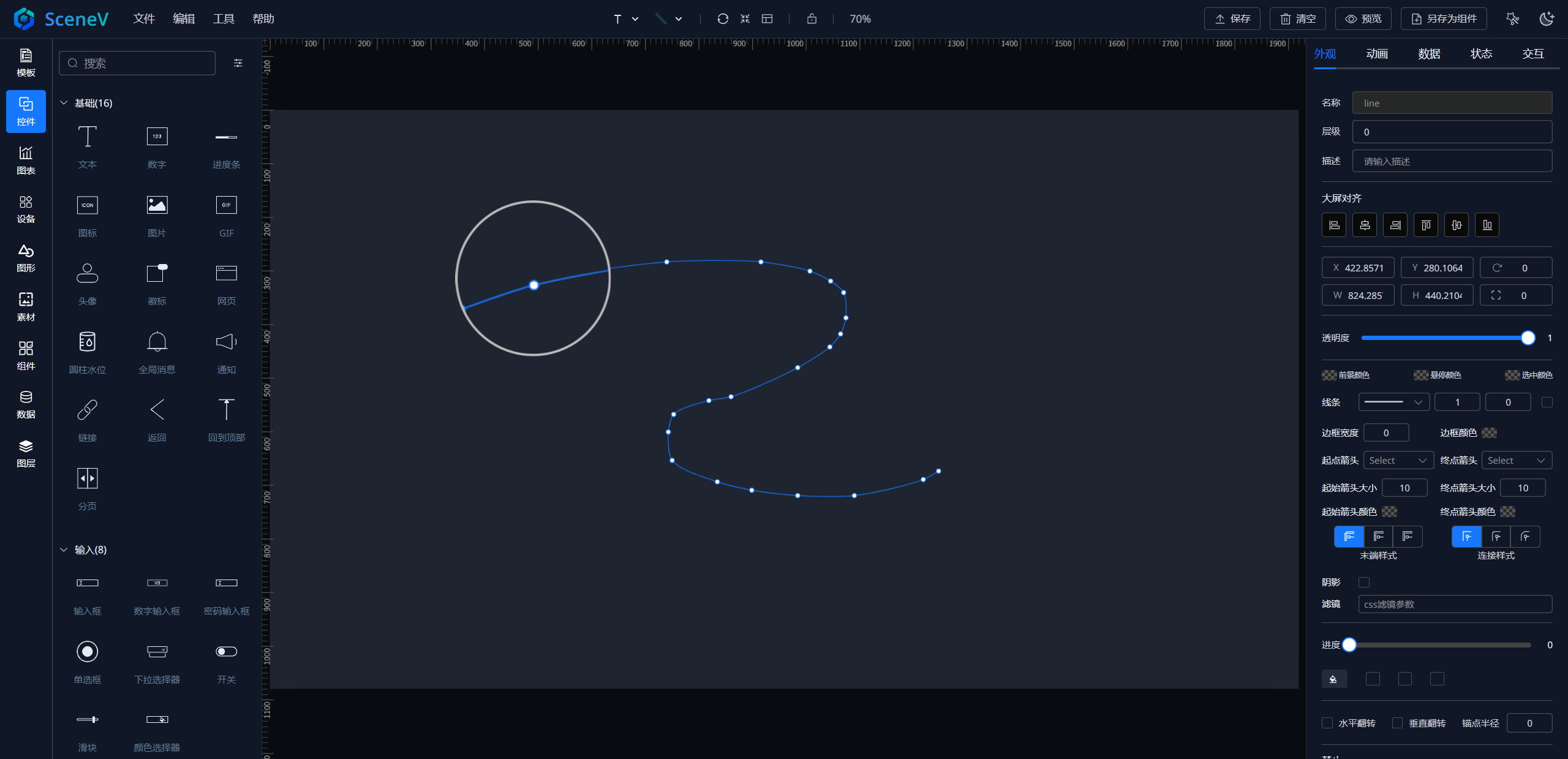The height and width of the screenshot is (759, 1568).
Task: Click the 保存 save button
Action: click(1232, 19)
